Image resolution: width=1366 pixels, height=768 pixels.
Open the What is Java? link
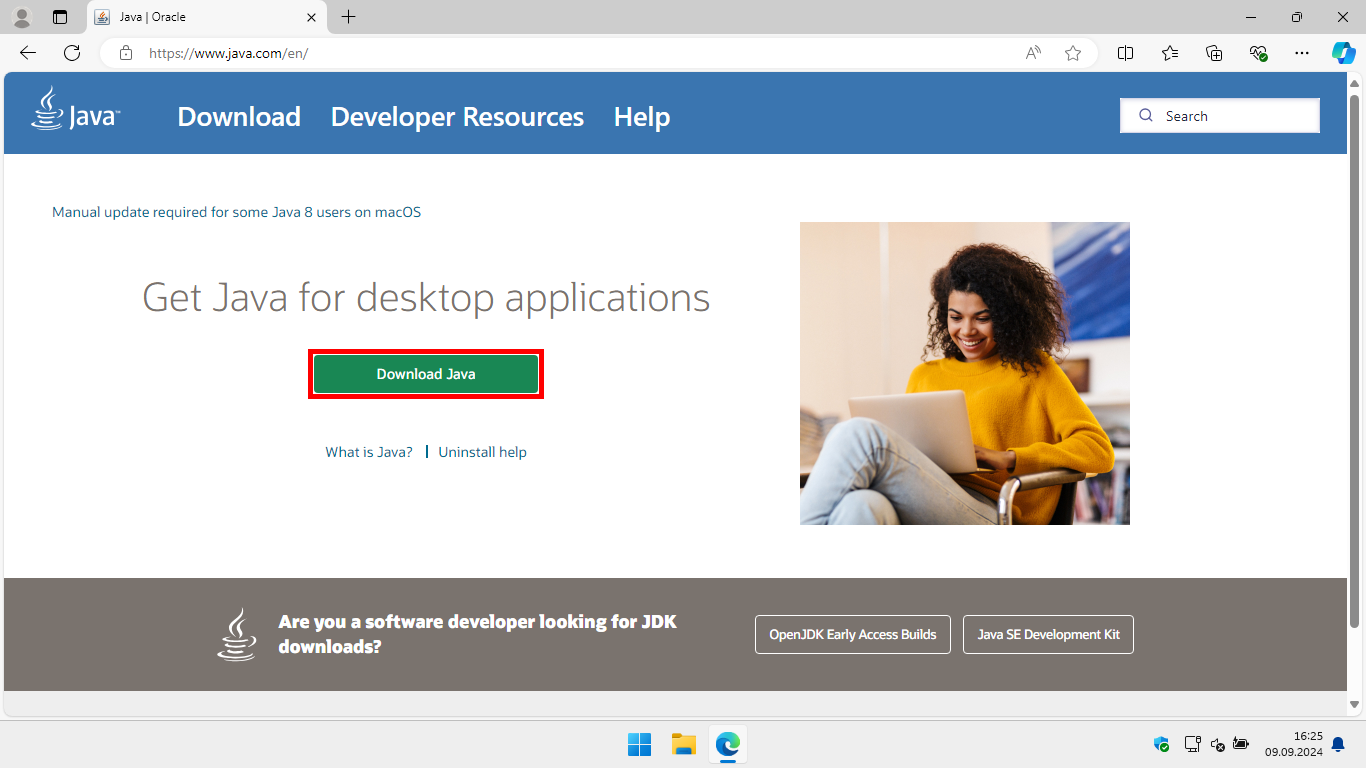pyautogui.click(x=369, y=452)
